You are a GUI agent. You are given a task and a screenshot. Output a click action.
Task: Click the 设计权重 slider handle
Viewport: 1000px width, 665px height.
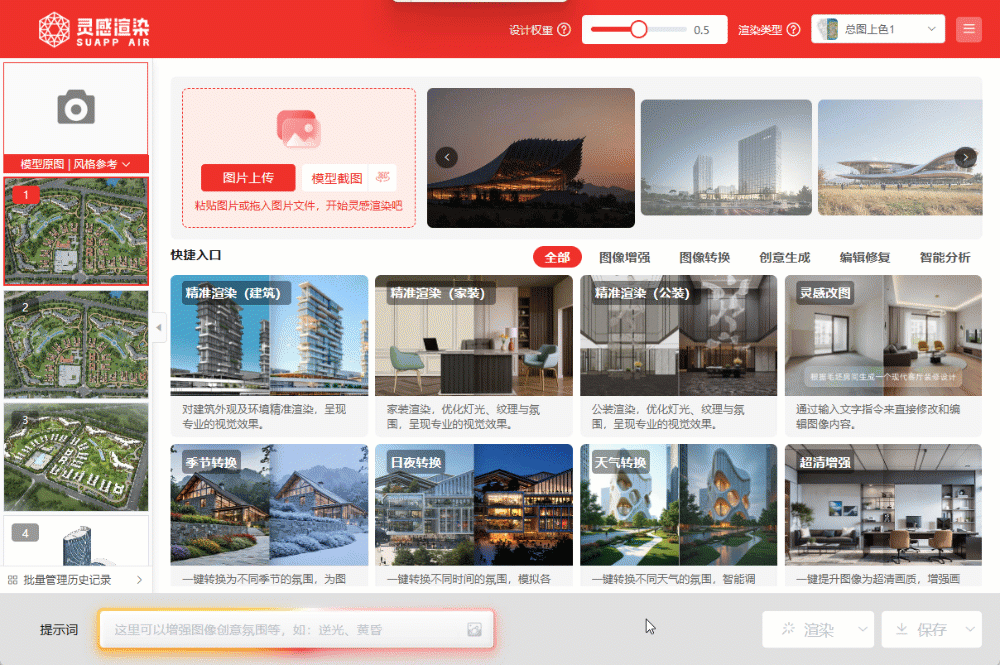coord(638,30)
